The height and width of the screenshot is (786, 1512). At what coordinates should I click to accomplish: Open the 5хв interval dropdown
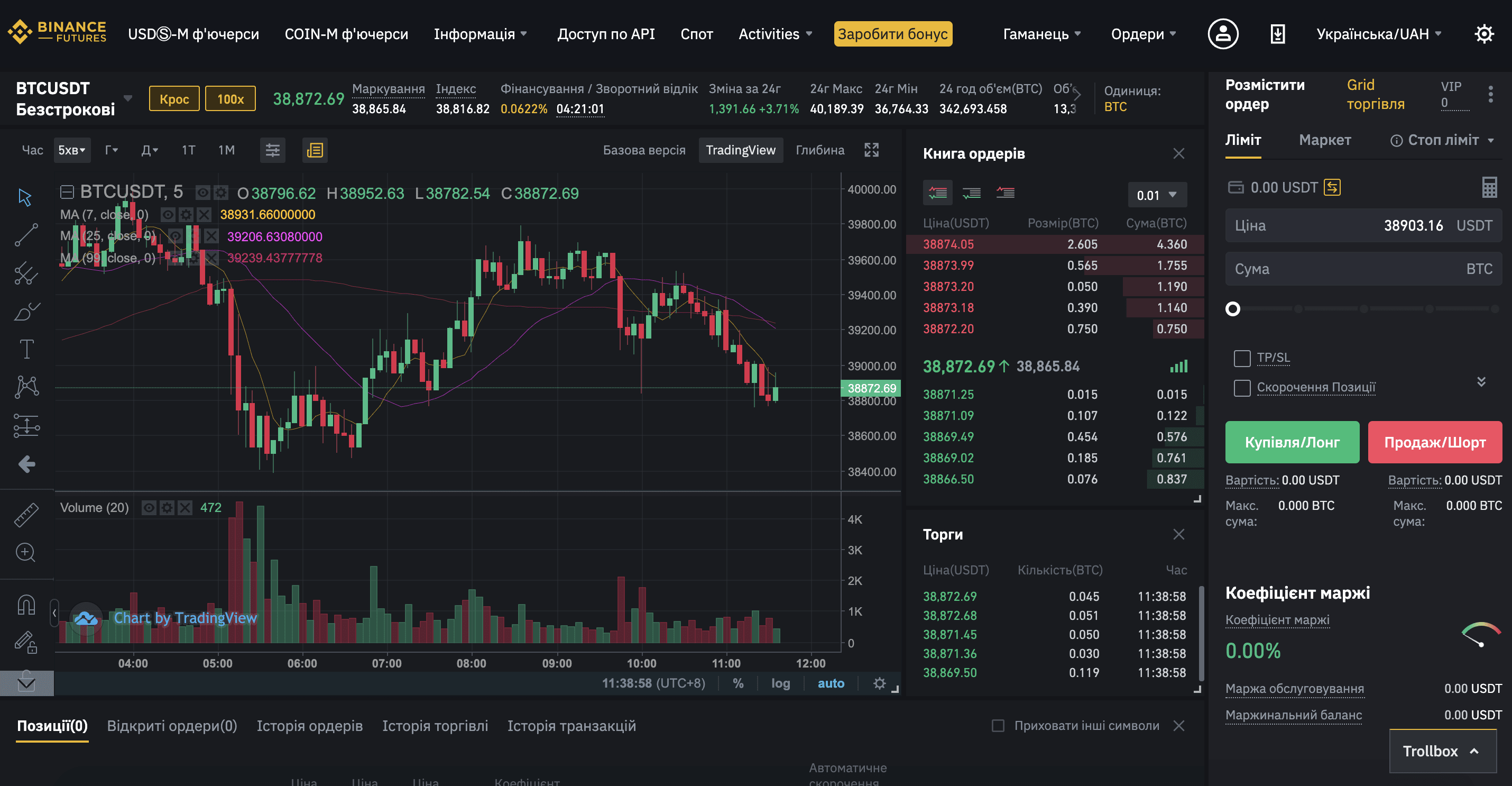71,150
